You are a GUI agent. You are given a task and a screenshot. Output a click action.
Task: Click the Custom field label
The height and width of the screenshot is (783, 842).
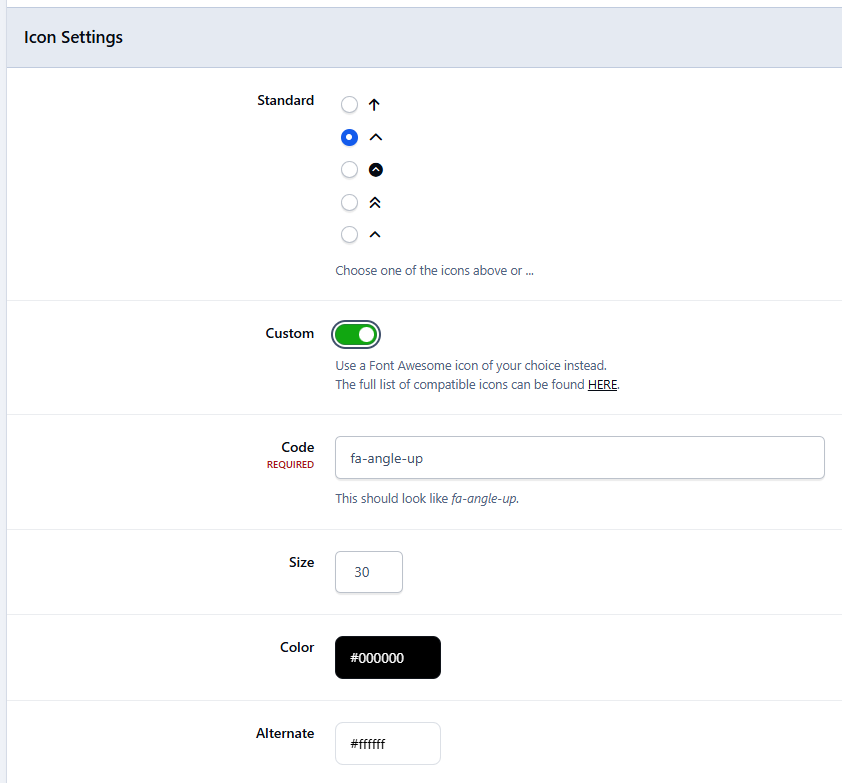click(x=289, y=334)
